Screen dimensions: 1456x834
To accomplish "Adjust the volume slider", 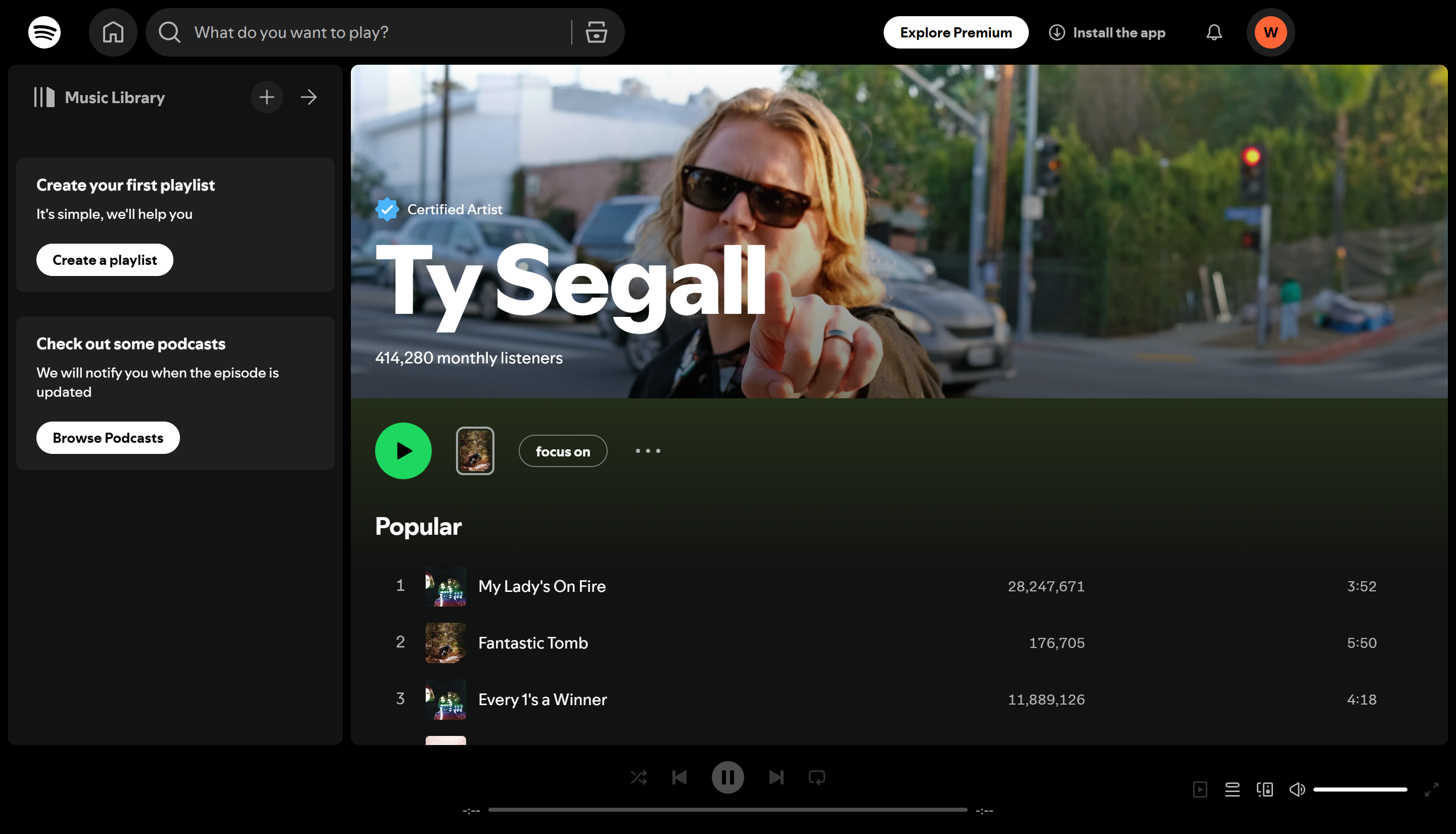I will (x=1360, y=790).
